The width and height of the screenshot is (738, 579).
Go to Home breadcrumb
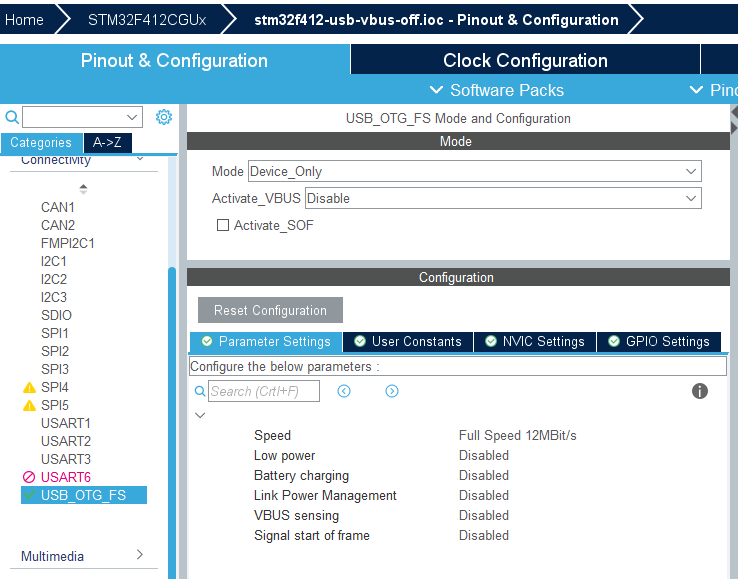(x=24, y=20)
